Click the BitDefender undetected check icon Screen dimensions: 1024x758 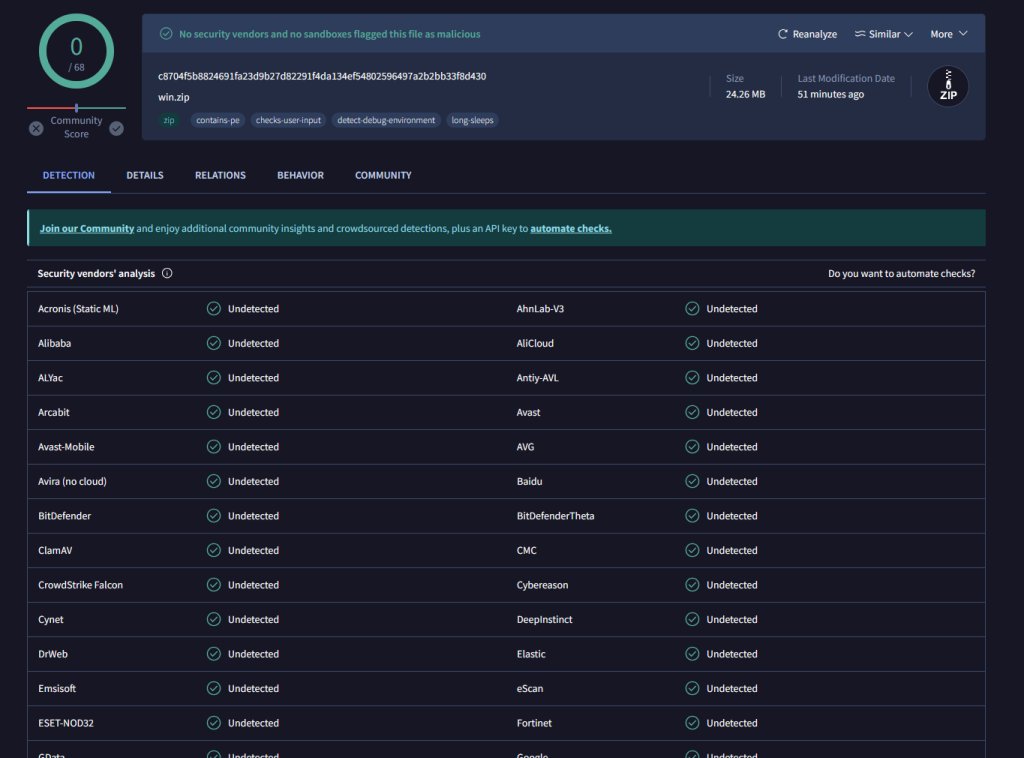point(214,516)
